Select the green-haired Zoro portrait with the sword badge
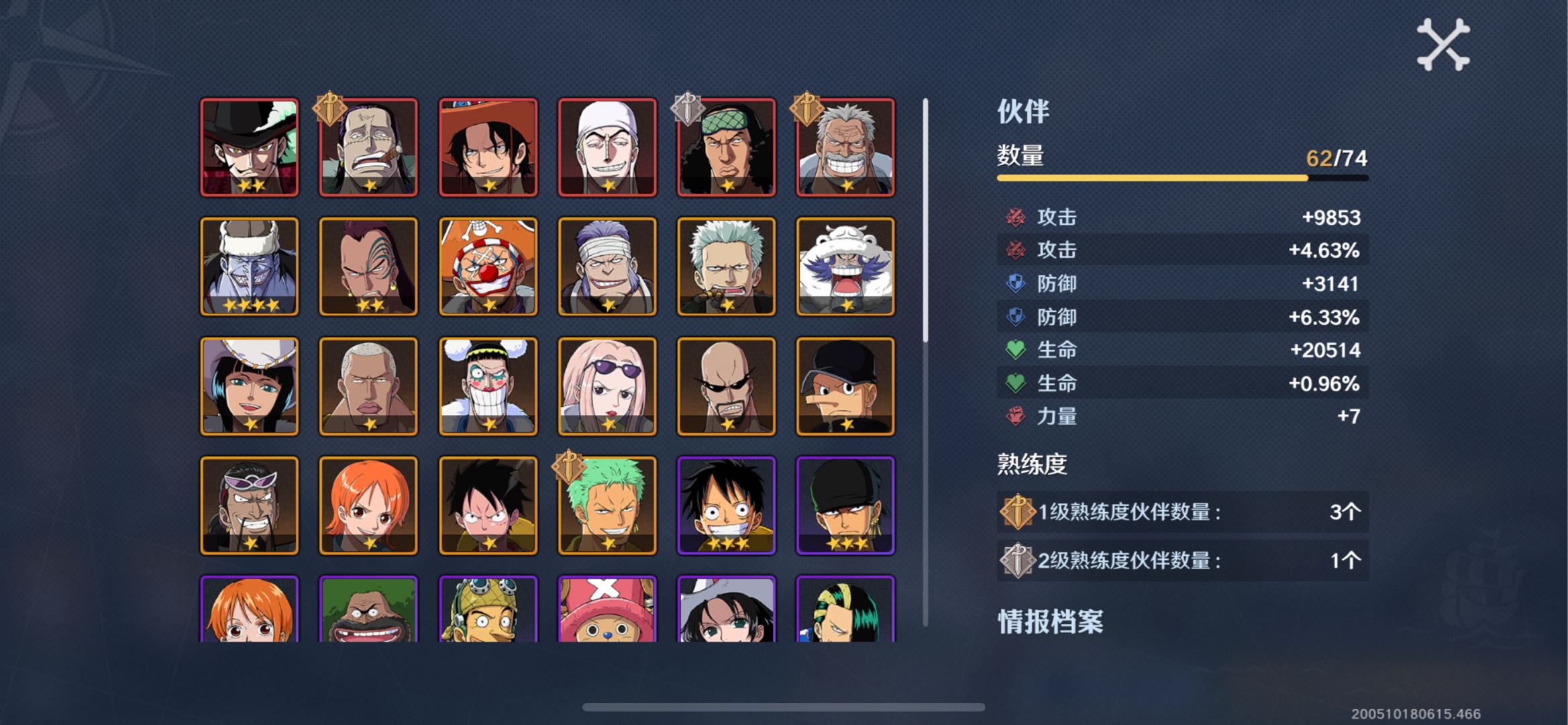This screenshot has height=725, width=1568. (607, 505)
